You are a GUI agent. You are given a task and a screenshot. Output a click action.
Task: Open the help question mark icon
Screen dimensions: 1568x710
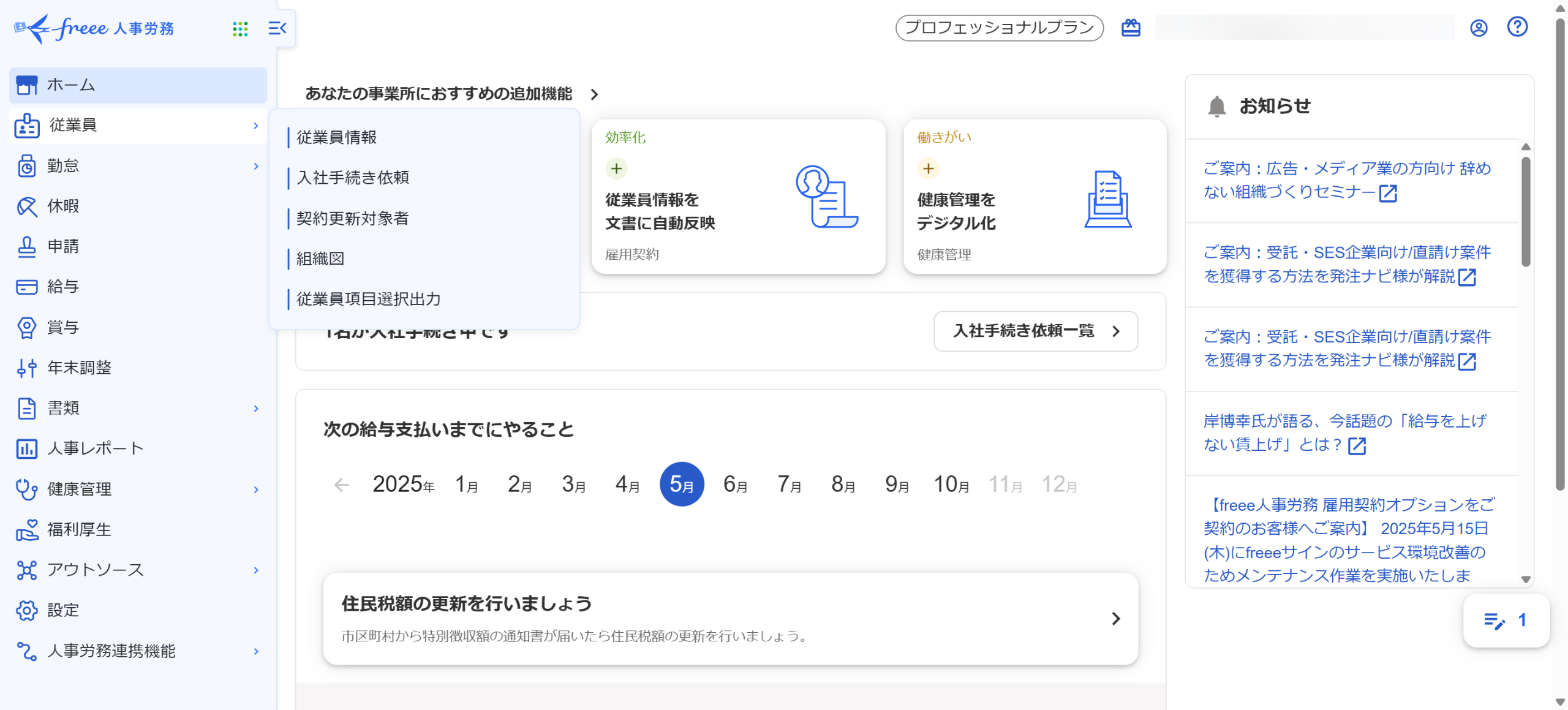coord(1517,27)
